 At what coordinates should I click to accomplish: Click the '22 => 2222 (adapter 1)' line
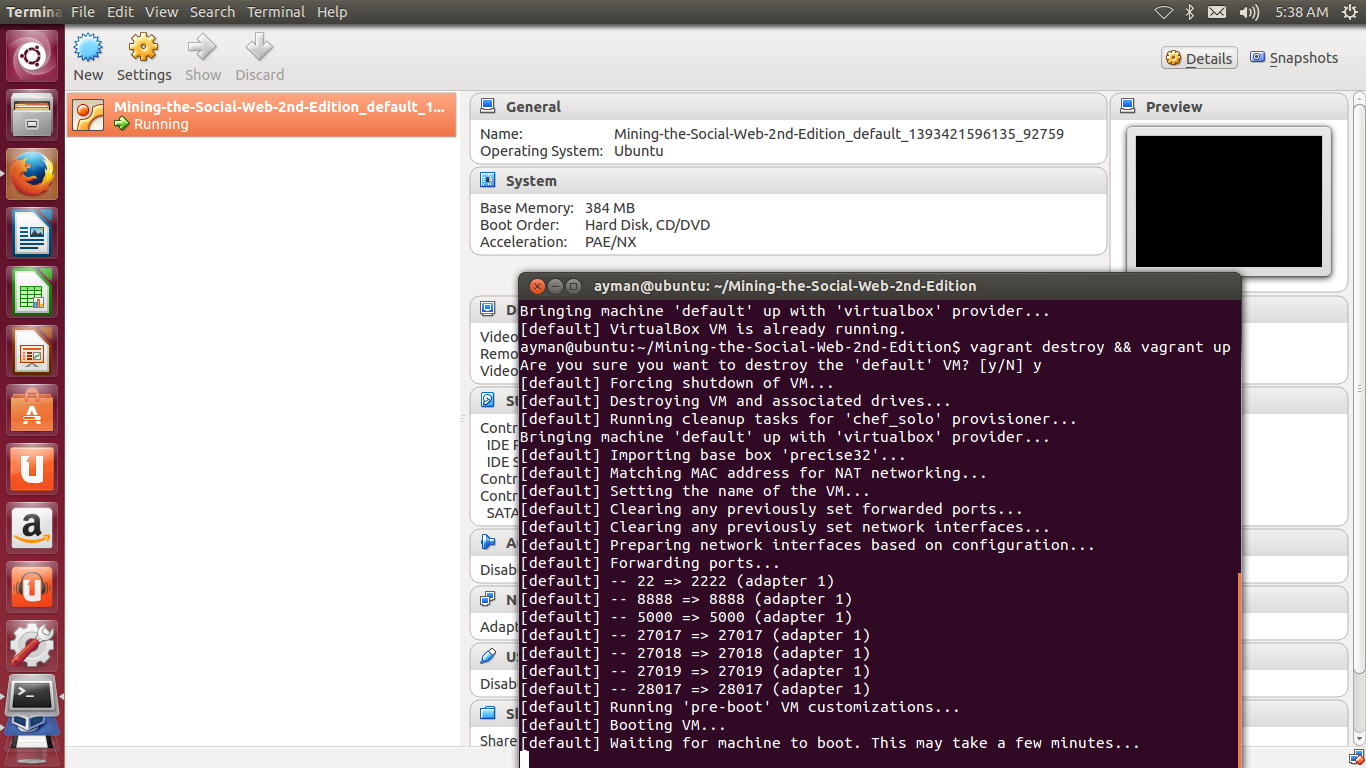pyautogui.click(x=677, y=581)
